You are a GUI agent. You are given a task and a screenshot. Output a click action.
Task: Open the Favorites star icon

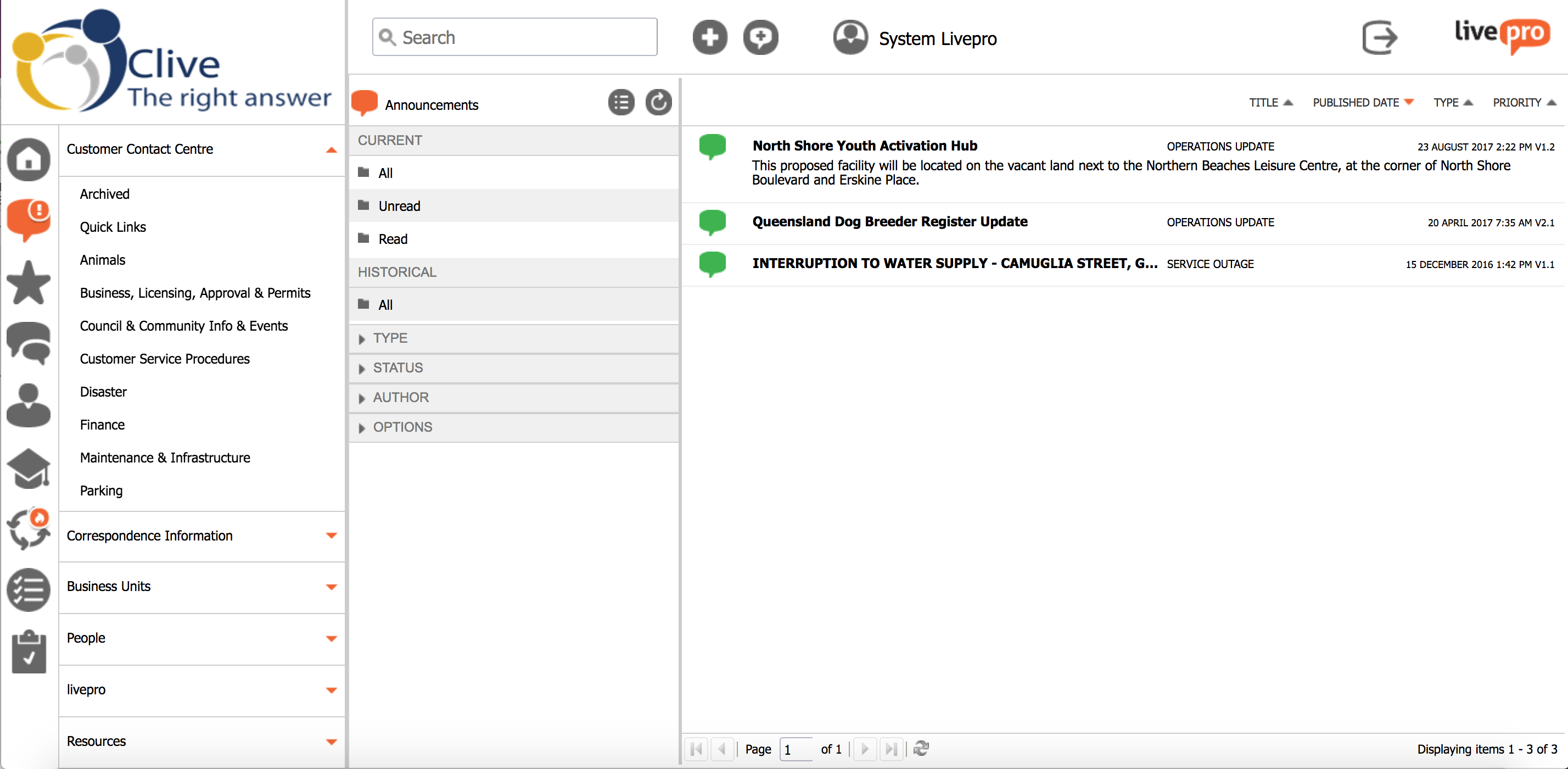click(x=28, y=282)
